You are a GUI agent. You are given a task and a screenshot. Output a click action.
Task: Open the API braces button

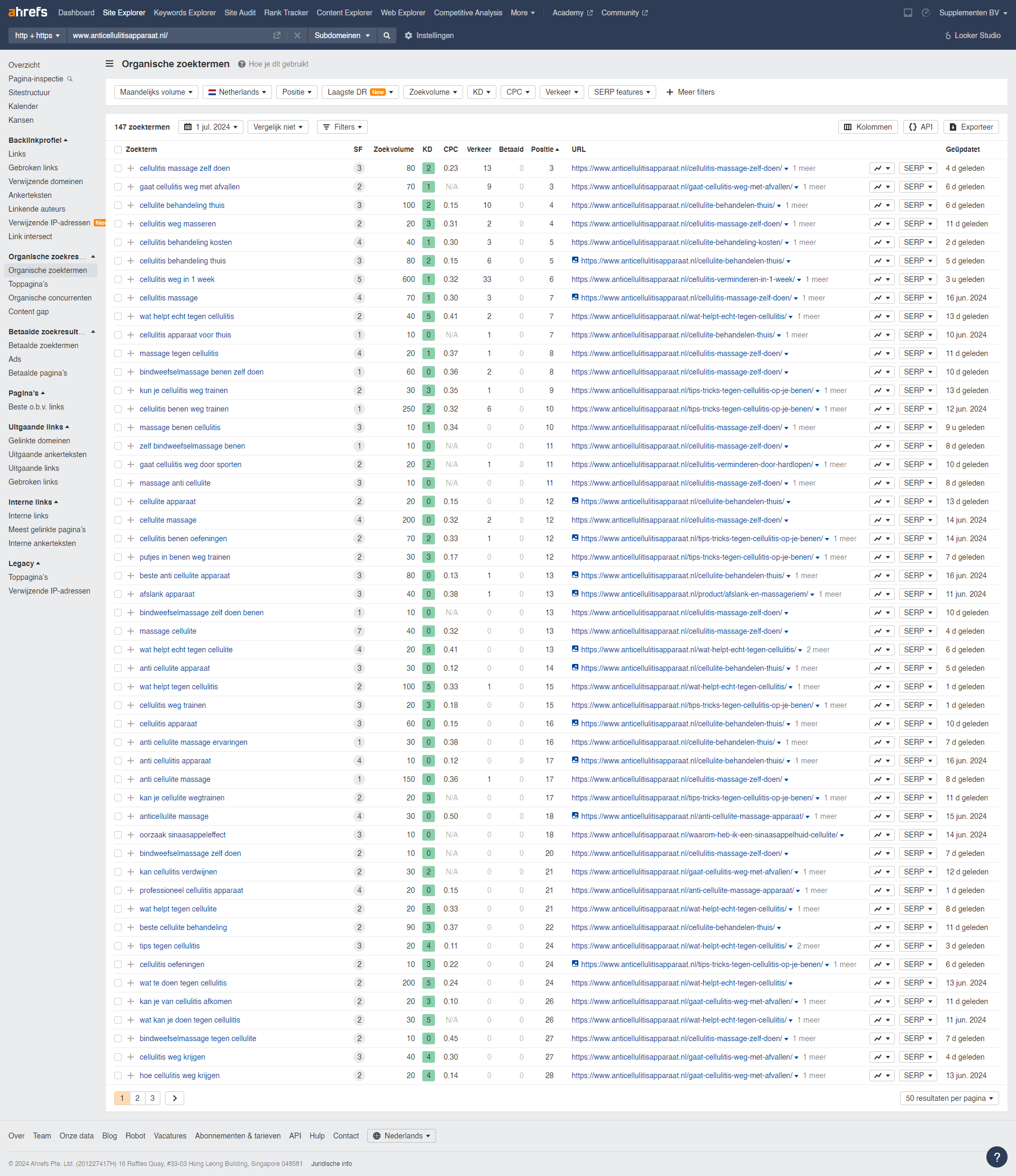click(x=920, y=127)
